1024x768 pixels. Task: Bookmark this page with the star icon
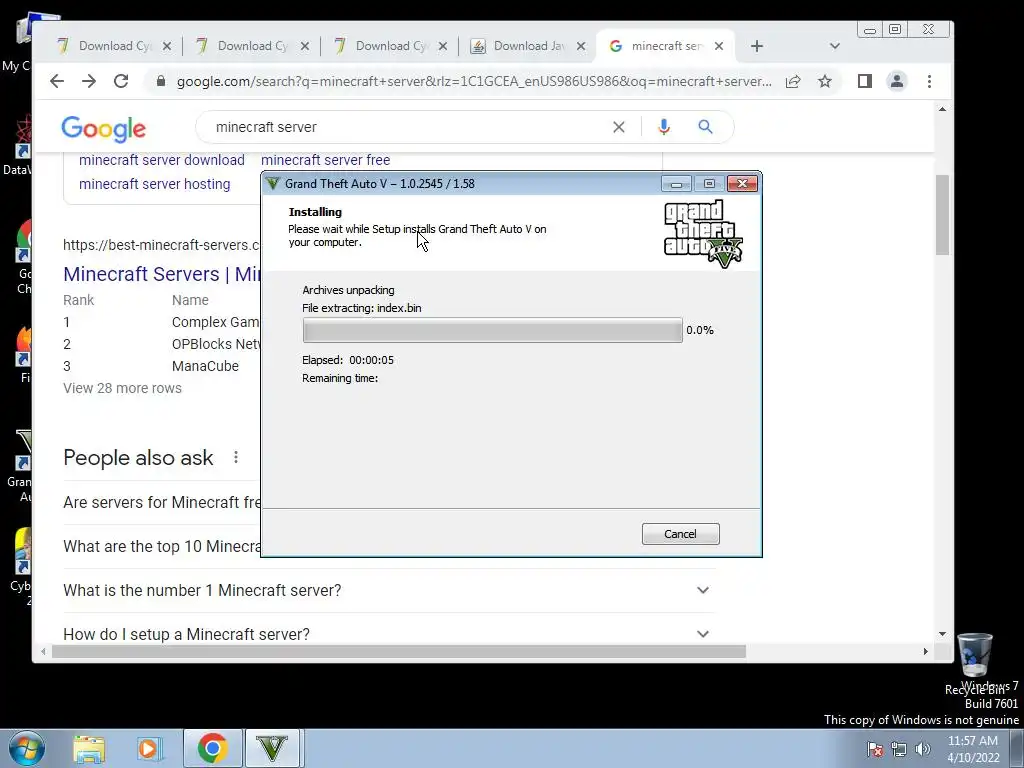click(x=825, y=81)
